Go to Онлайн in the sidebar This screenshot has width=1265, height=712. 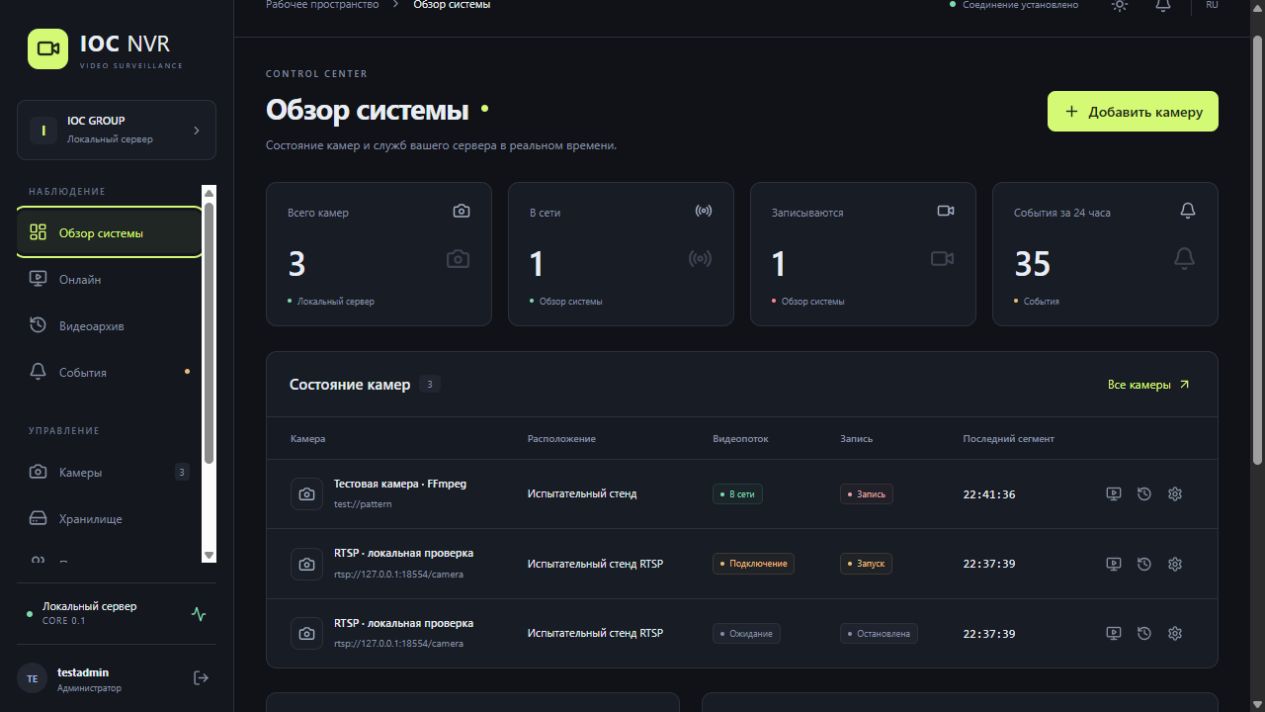[x=110, y=279]
